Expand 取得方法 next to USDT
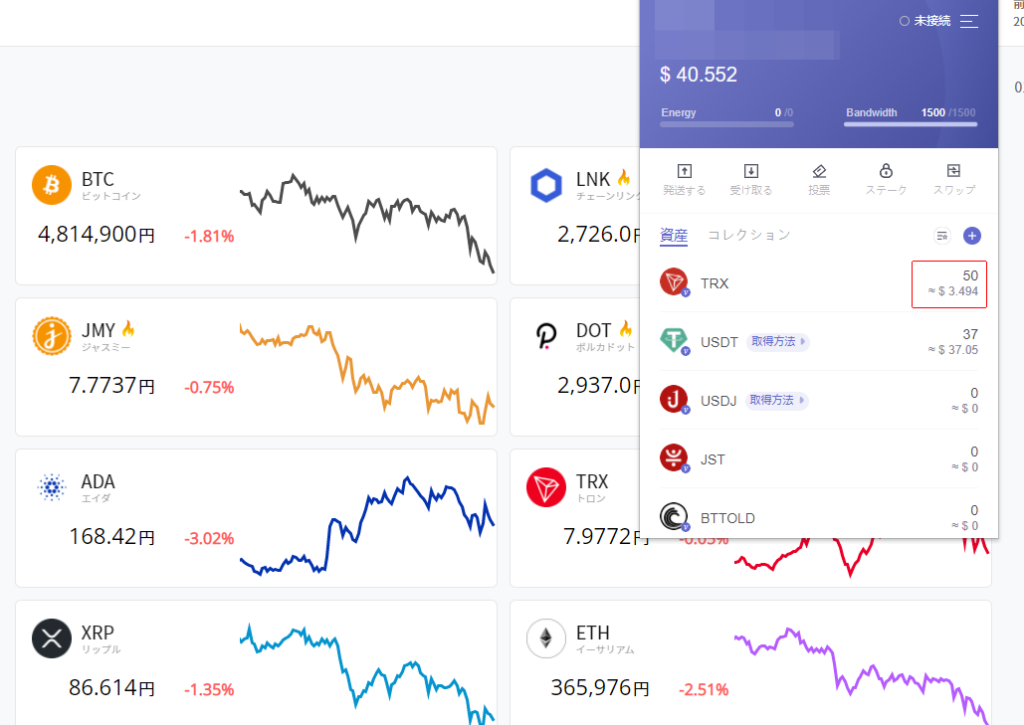The image size is (1024, 725). 778,342
